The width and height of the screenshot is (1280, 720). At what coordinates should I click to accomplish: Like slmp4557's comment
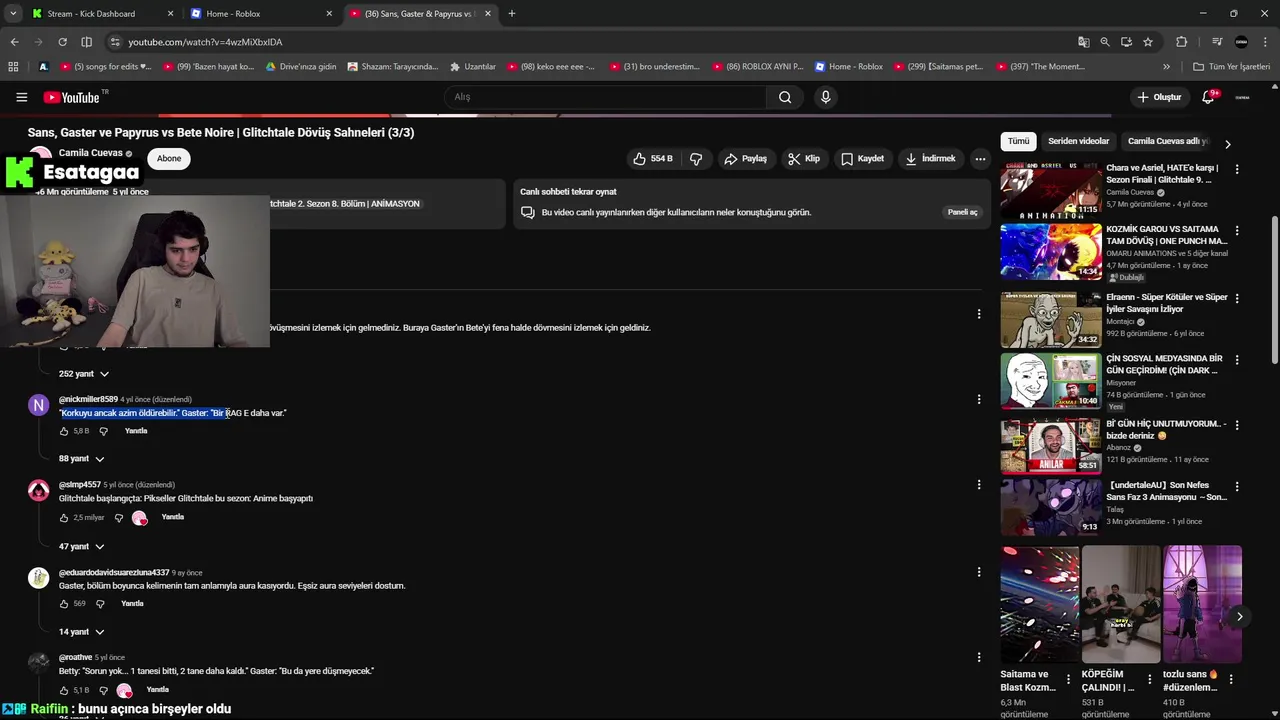(64, 518)
